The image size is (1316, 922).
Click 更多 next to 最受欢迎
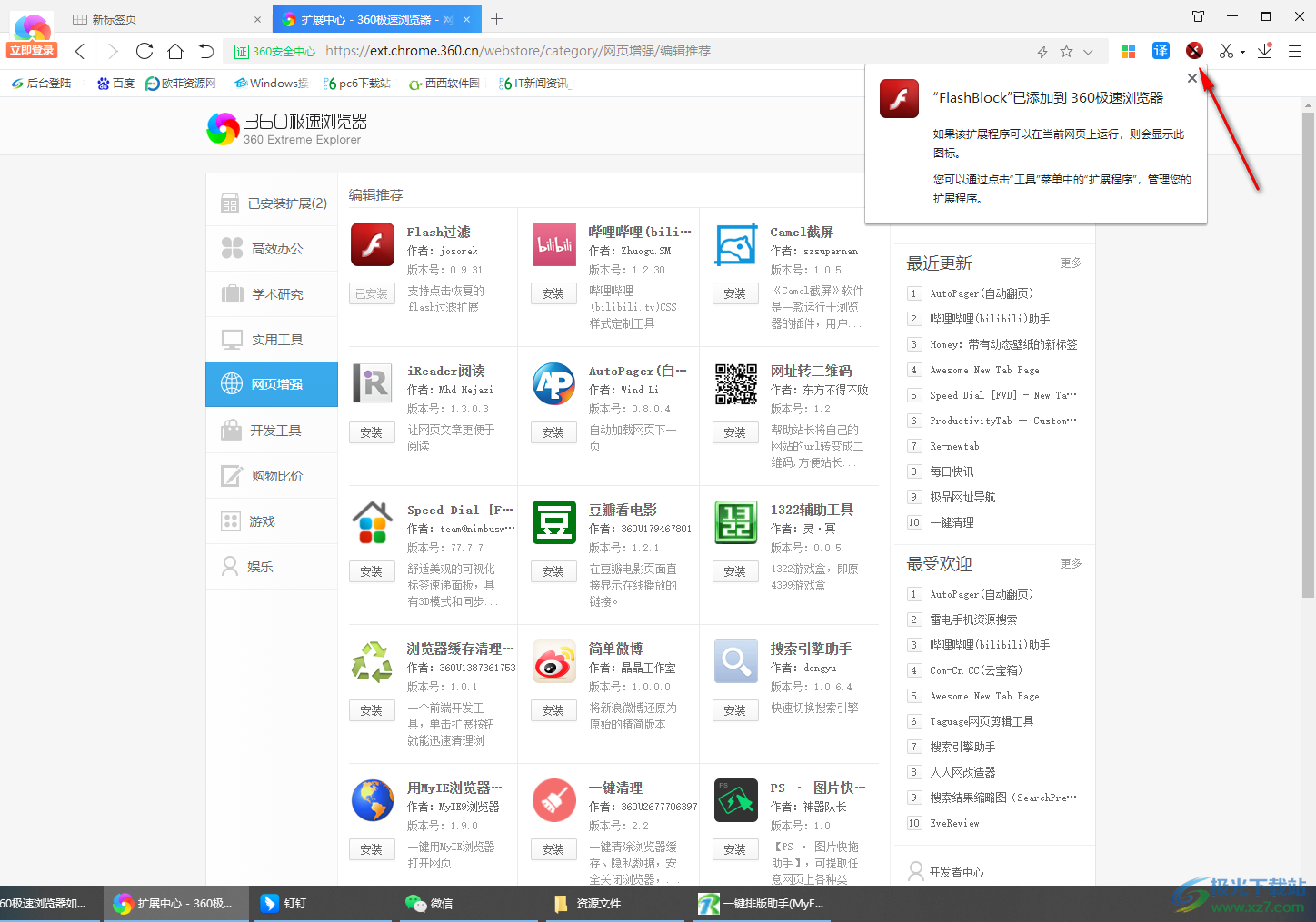pos(1071,563)
